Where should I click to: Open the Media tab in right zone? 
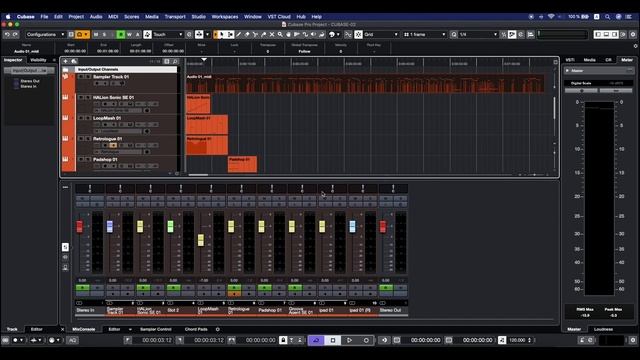589,60
